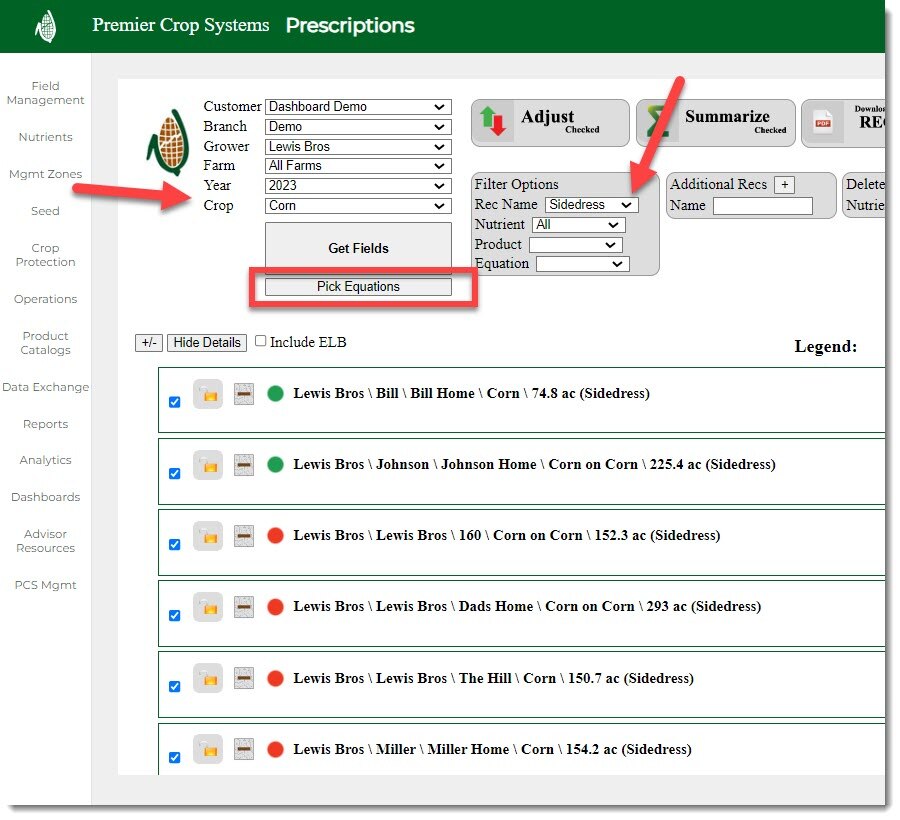The width and height of the screenshot is (900, 820).
Task: Click lock icon on The Hill row
Action: click(x=208, y=678)
